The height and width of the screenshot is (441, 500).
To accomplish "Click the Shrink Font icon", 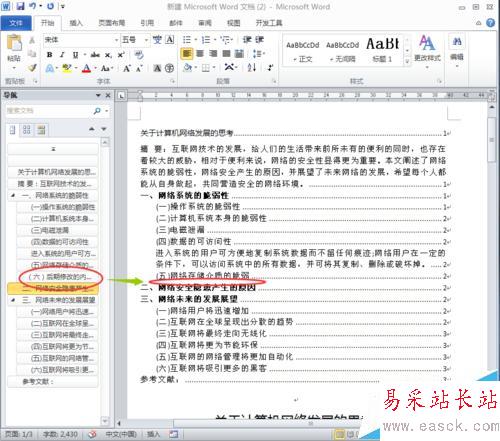I will coord(139,68).
